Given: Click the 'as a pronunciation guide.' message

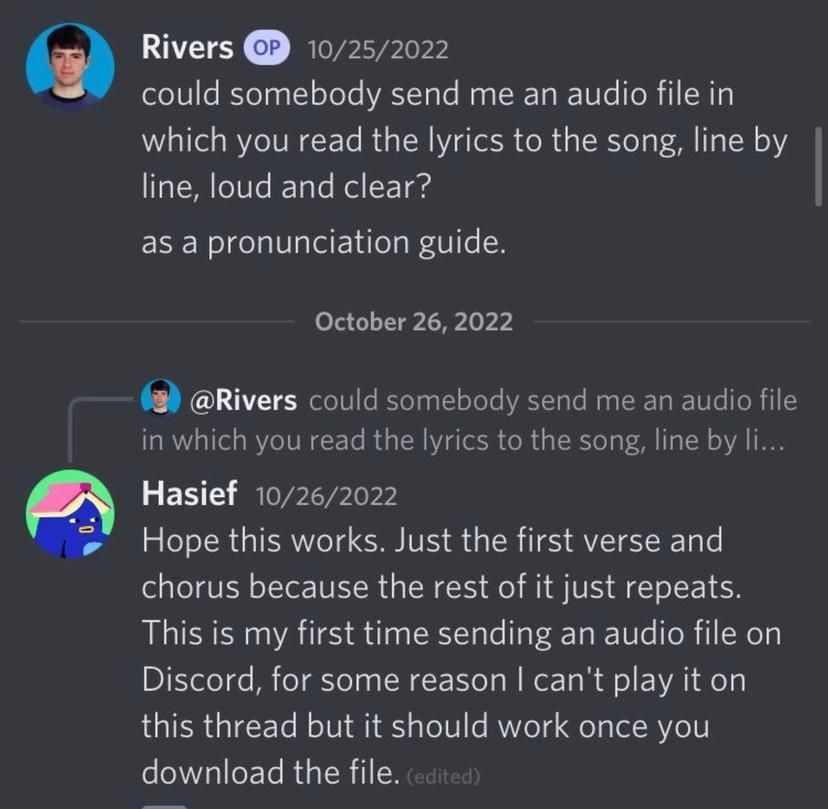Looking at the screenshot, I should click(324, 242).
